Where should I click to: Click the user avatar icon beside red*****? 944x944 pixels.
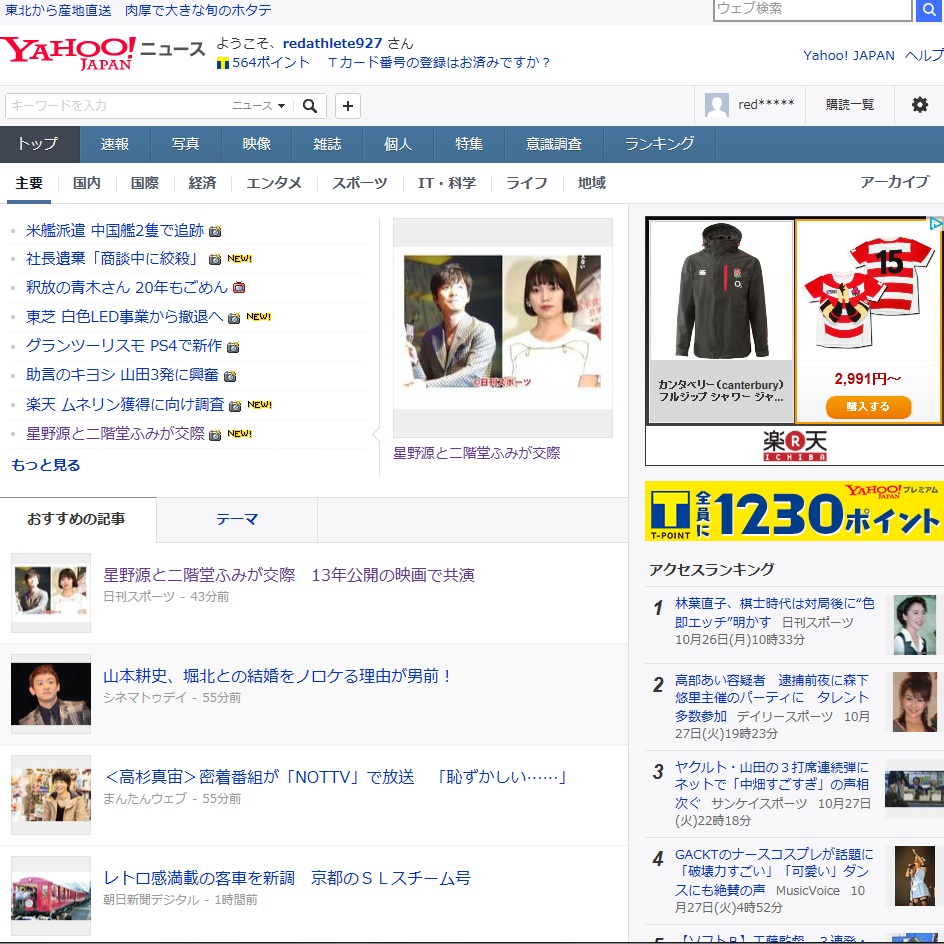click(716, 105)
